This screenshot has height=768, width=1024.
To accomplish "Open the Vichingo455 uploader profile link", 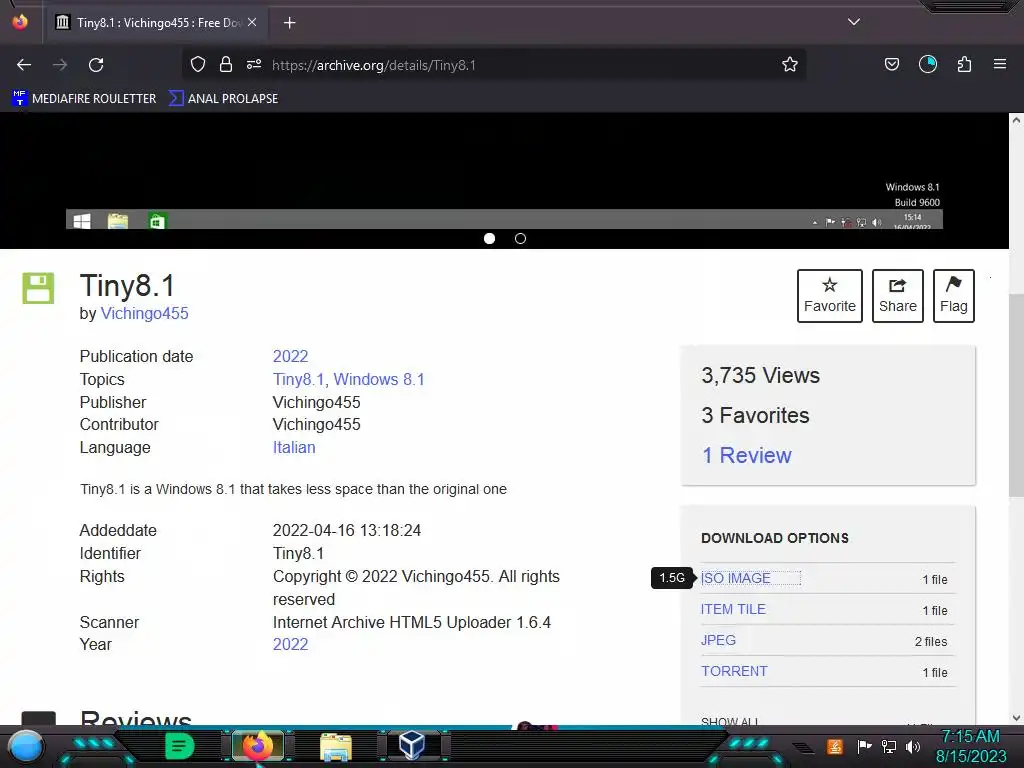I will pyautogui.click(x=144, y=313).
